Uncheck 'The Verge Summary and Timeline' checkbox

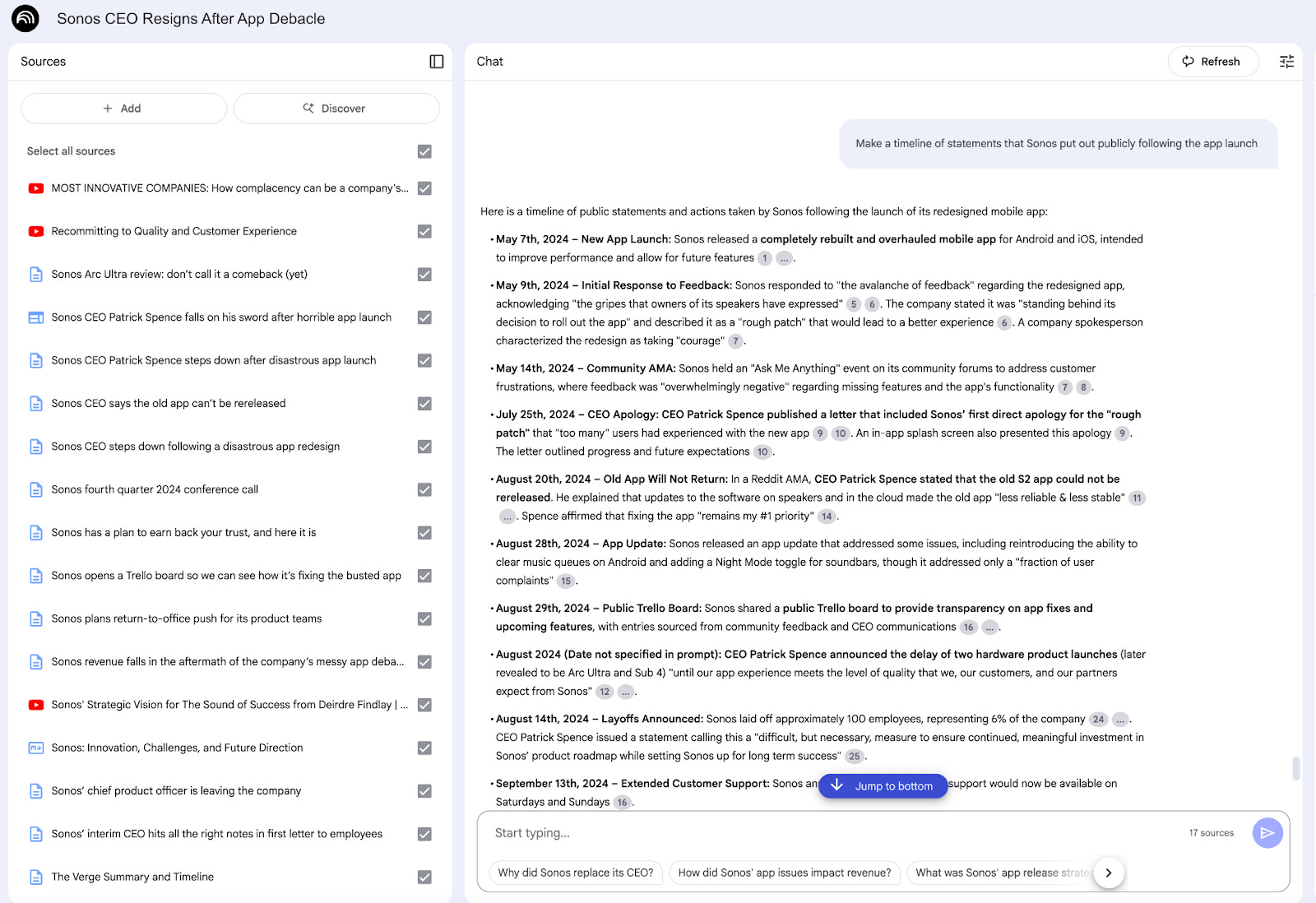click(424, 877)
